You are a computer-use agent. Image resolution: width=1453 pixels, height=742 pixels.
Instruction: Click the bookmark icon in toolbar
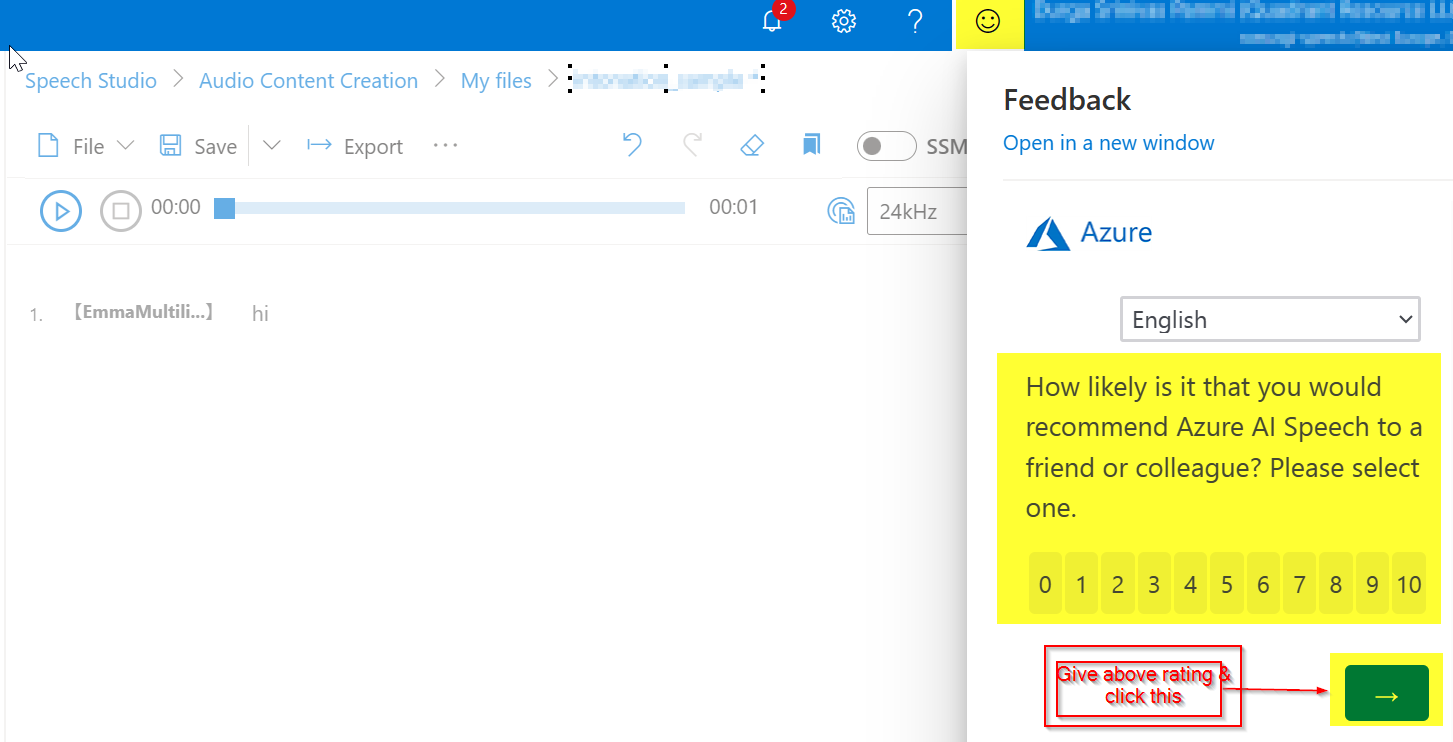(811, 146)
